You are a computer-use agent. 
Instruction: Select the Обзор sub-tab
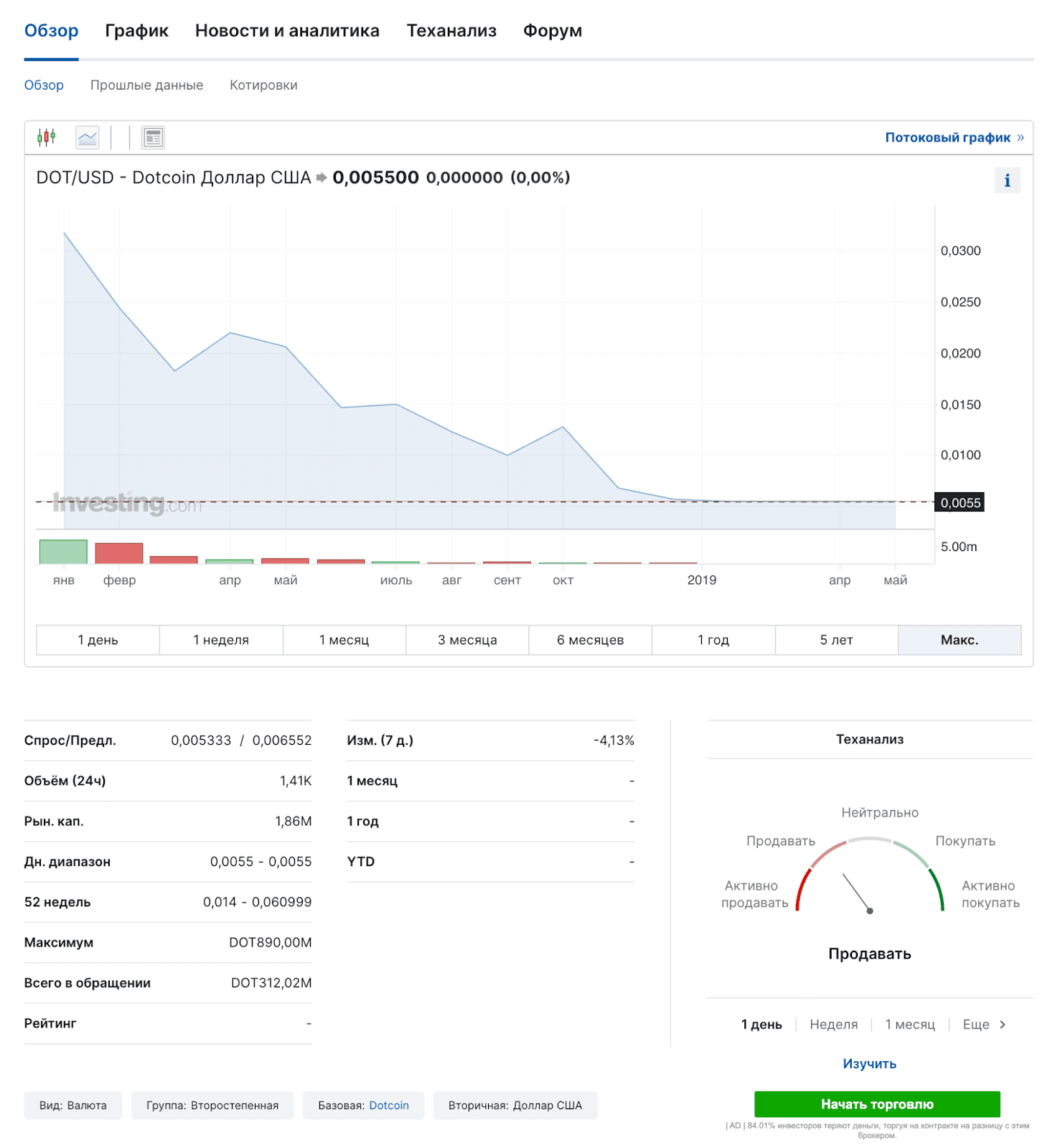coord(44,85)
